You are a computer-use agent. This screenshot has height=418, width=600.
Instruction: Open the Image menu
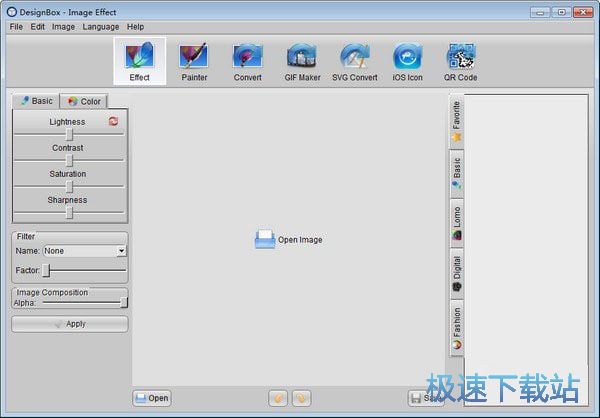click(x=63, y=27)
